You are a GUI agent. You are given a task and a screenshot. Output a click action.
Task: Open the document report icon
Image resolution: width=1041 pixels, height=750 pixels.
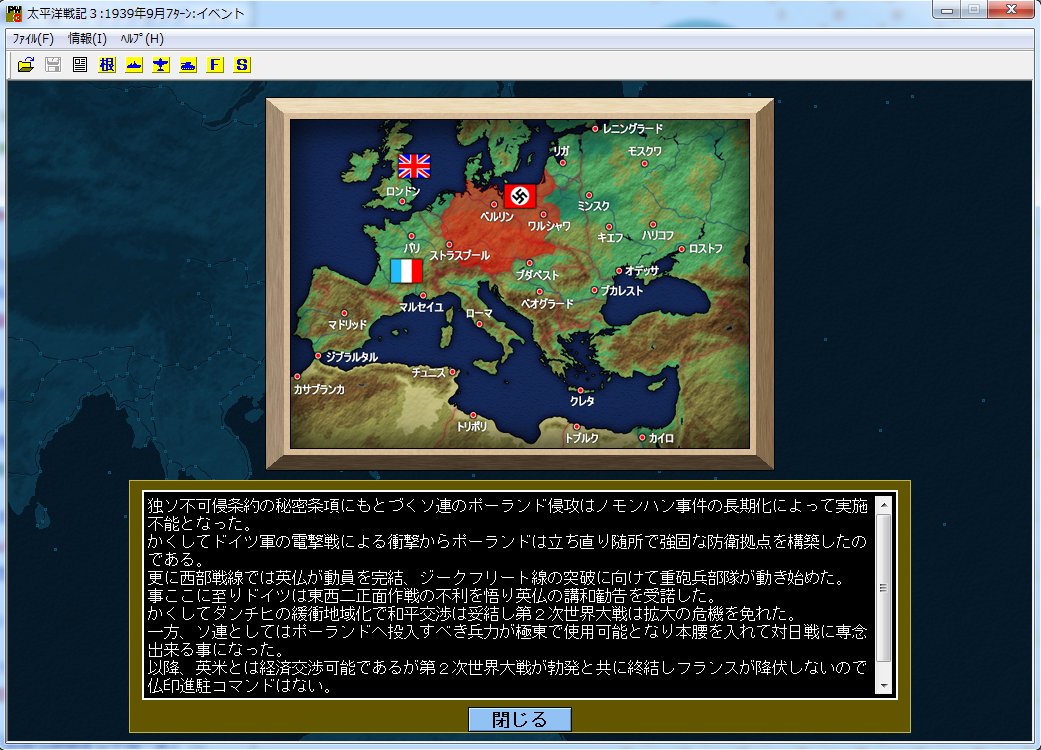point(80,64)
